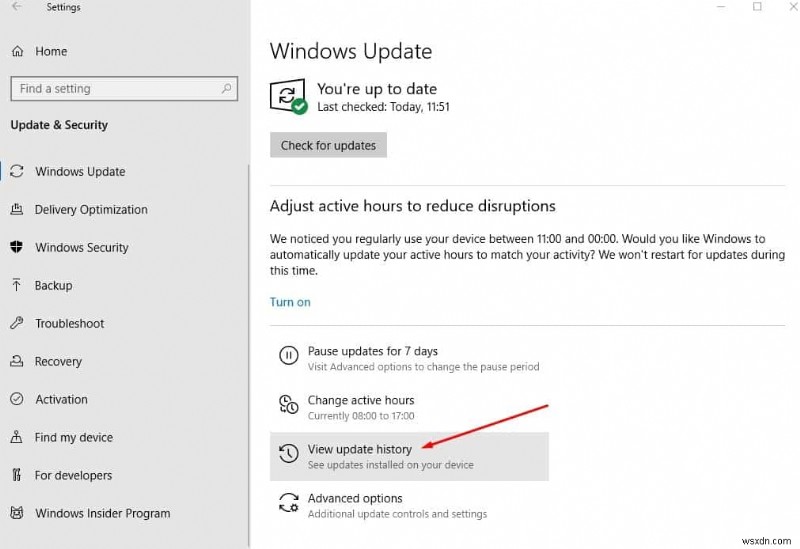The image size is (800, 549).
Task: Click 'Adjust active hours to reduce disruptions' heading
Action: [412, 206]
